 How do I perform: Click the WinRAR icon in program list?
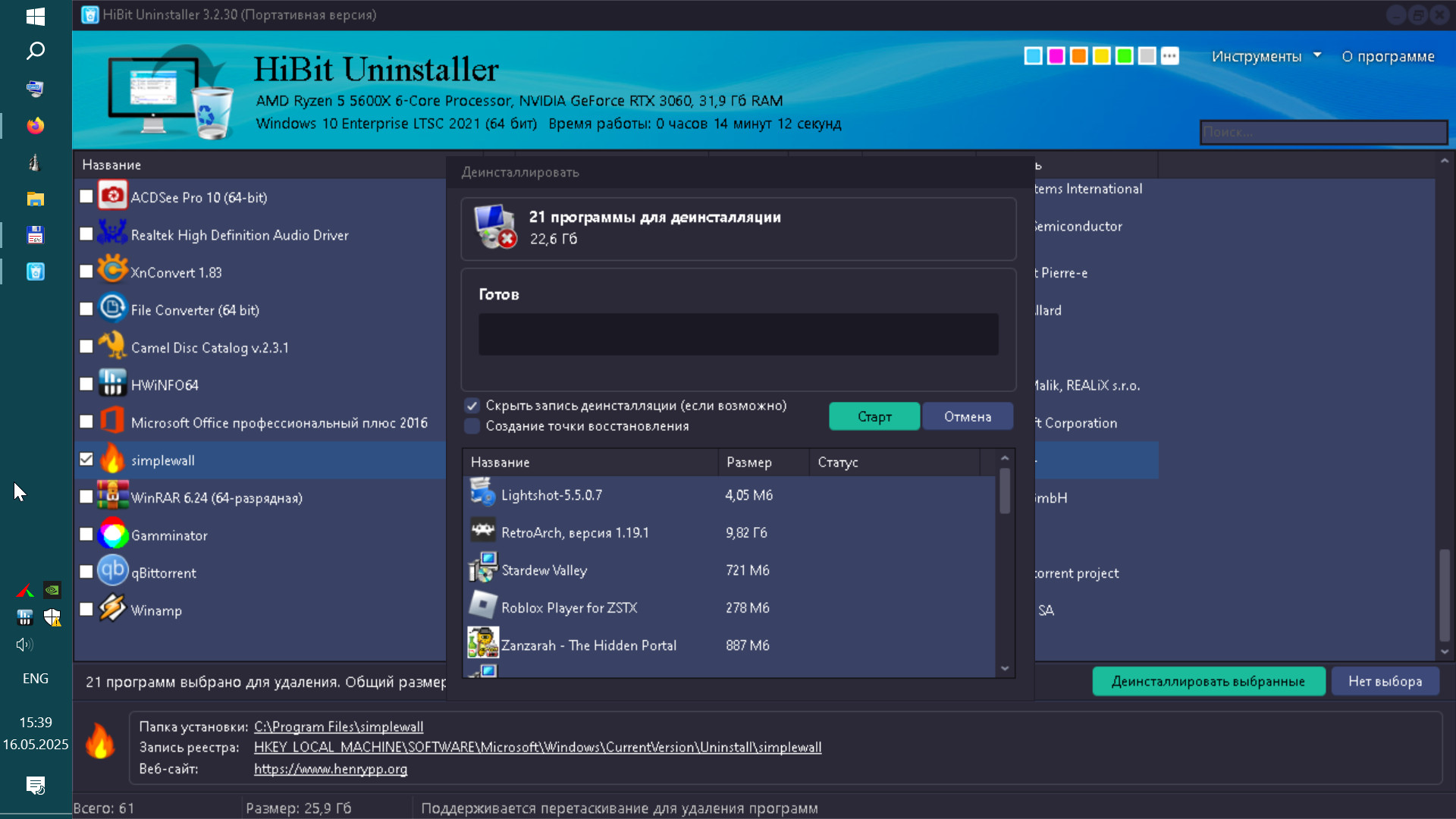(x=112, y=496)
